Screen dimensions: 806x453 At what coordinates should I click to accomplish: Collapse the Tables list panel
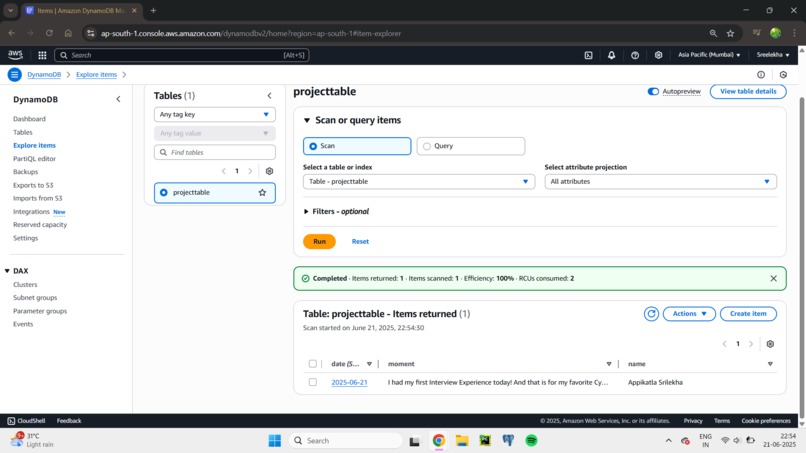coord(269,96)
